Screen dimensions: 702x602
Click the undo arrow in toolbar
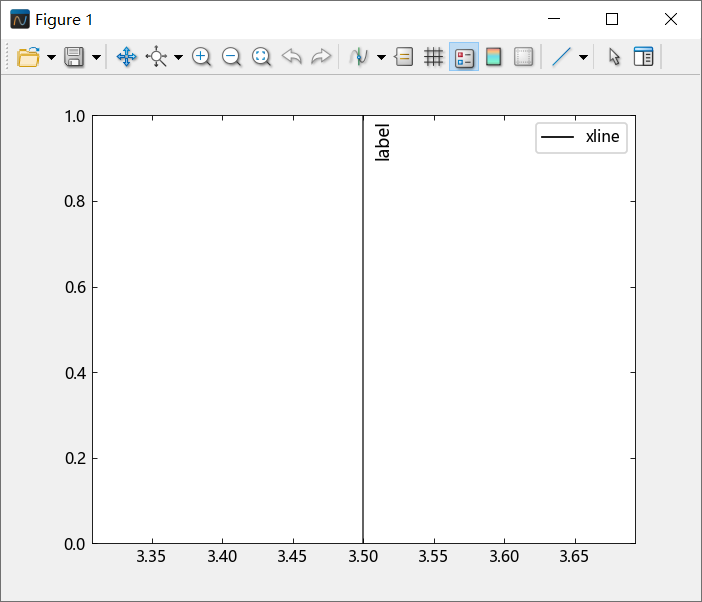coord(291,57)
